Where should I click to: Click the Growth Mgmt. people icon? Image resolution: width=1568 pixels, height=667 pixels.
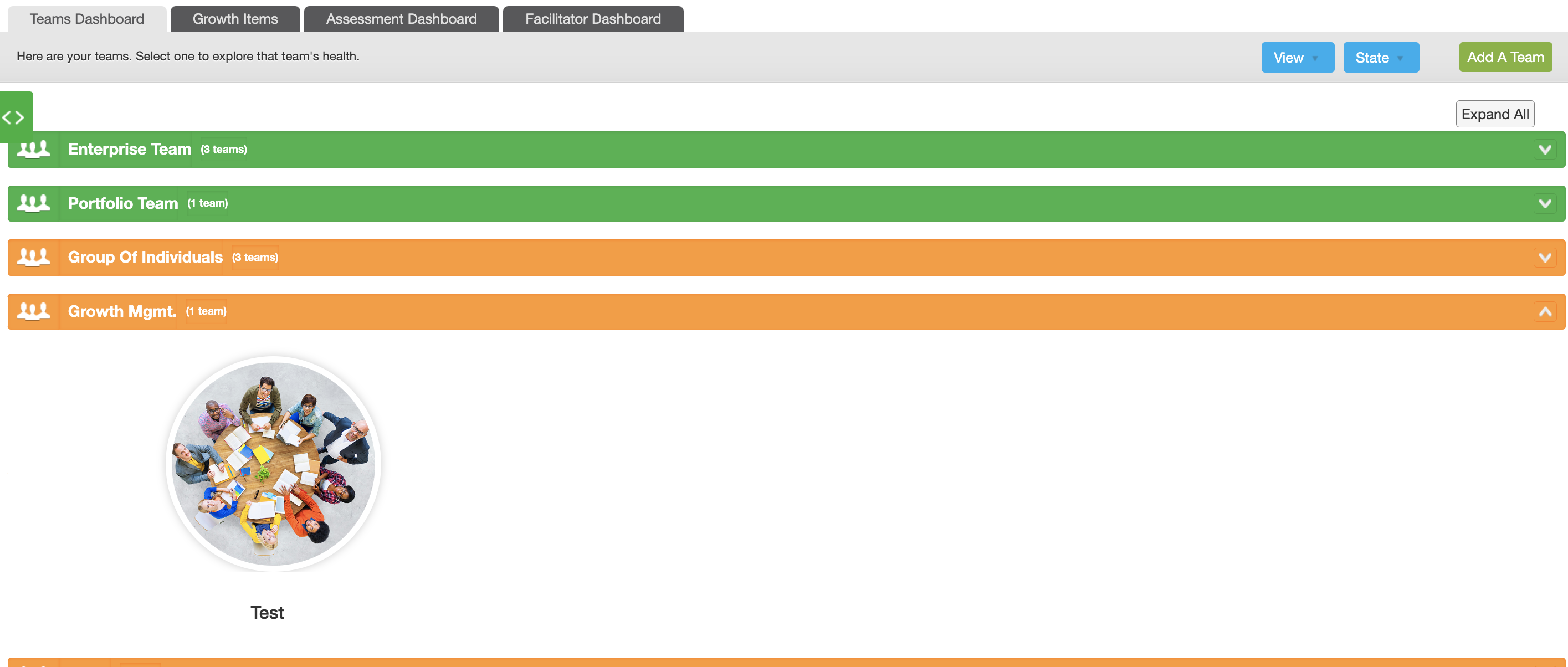pos(33,311)
